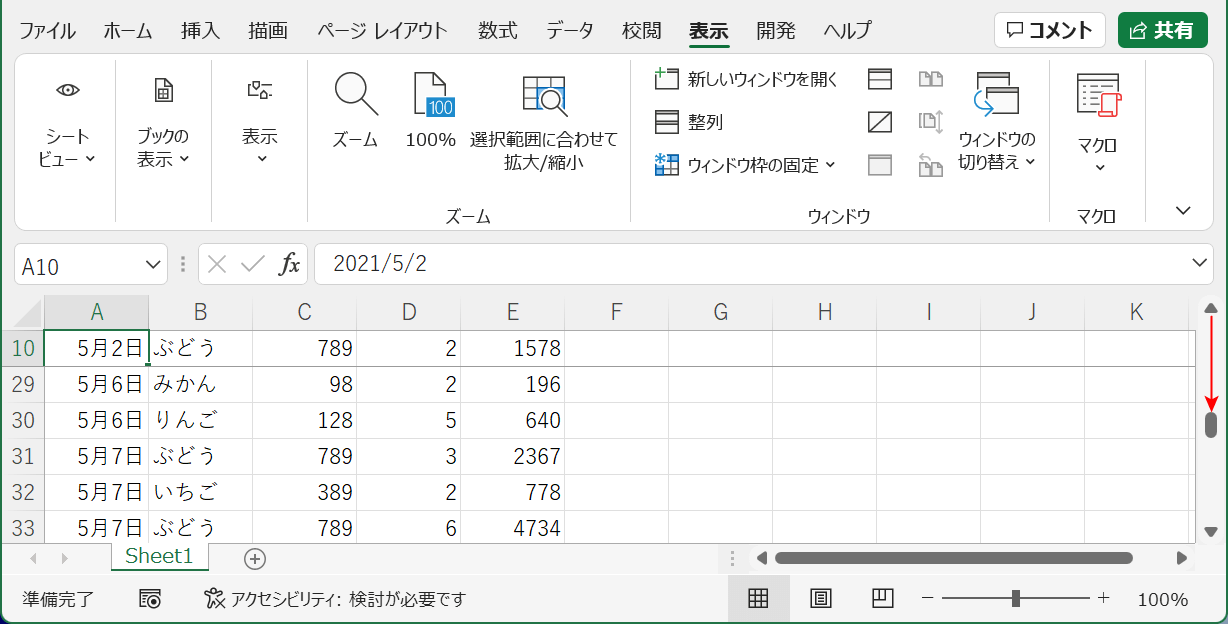Click the formula bar showing 2021/5/2
This screenshot has width=1228, height=624.
click(752, 264)
